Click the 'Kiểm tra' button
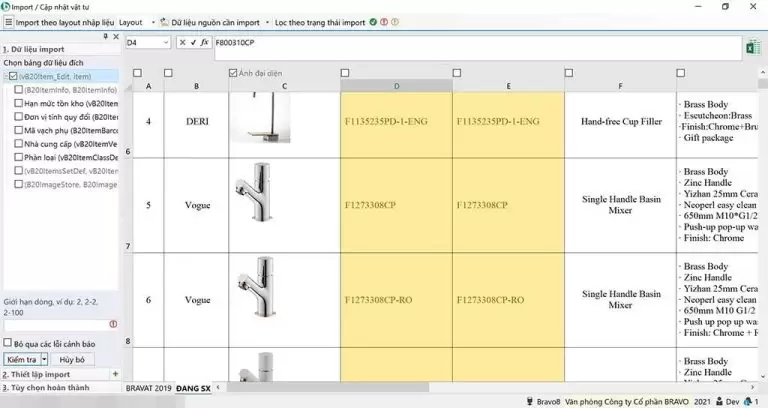The image size is (768, 408). (22, 359)
